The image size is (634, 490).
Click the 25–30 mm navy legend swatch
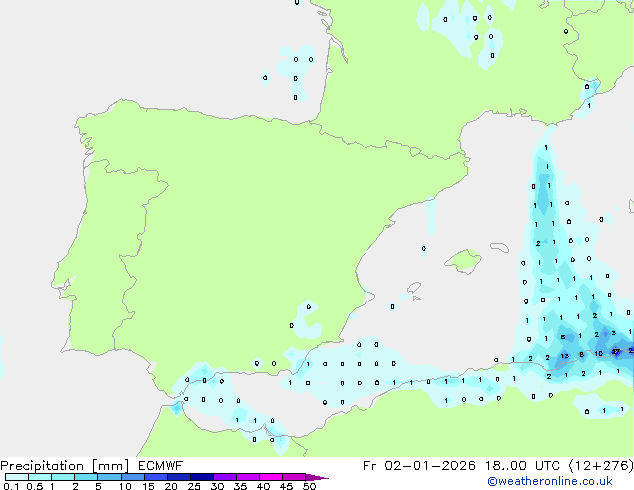[202, 477]
